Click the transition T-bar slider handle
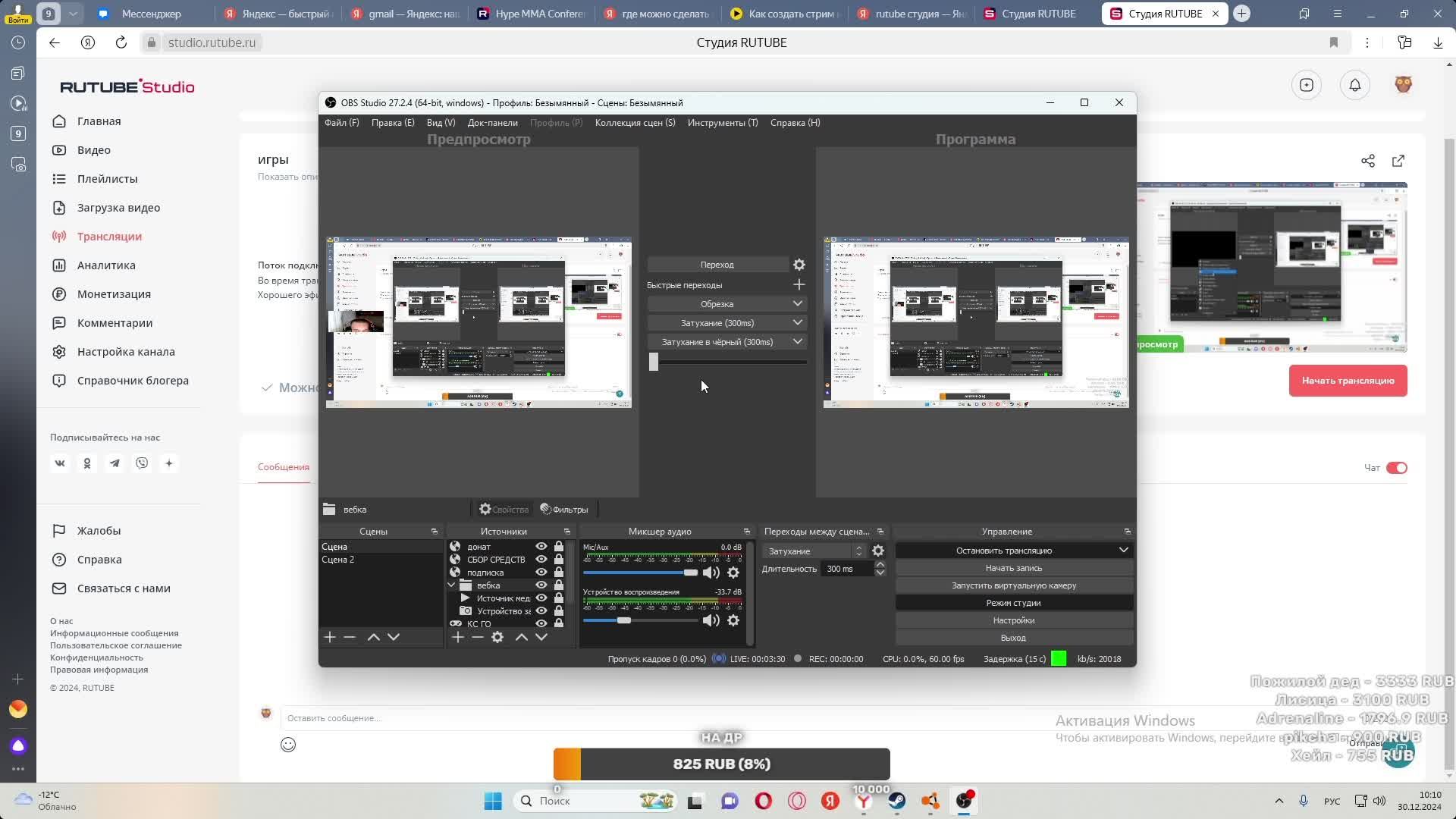 tap(654, 362)
